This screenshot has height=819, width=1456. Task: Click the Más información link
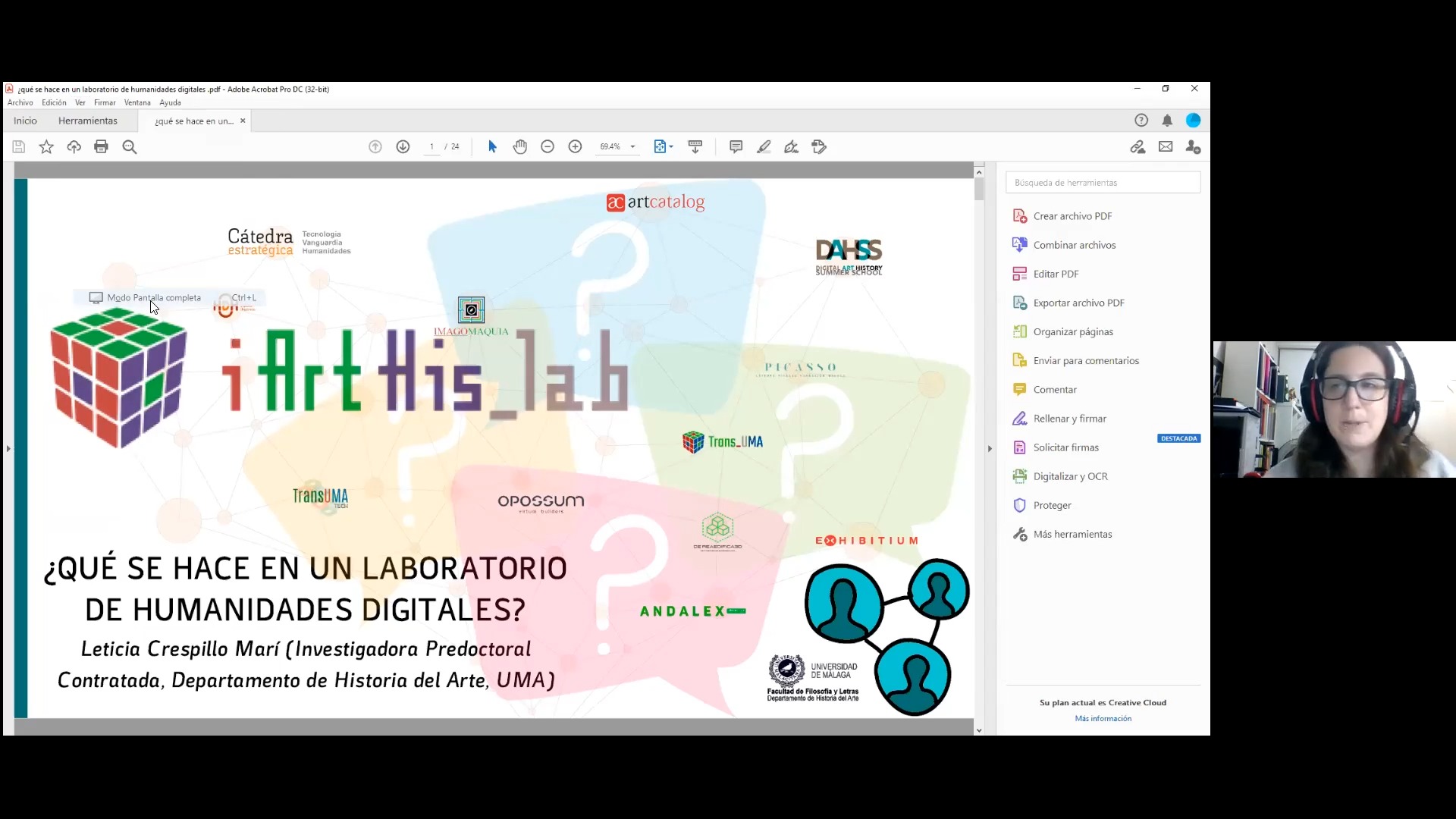tap(1103, 719)
